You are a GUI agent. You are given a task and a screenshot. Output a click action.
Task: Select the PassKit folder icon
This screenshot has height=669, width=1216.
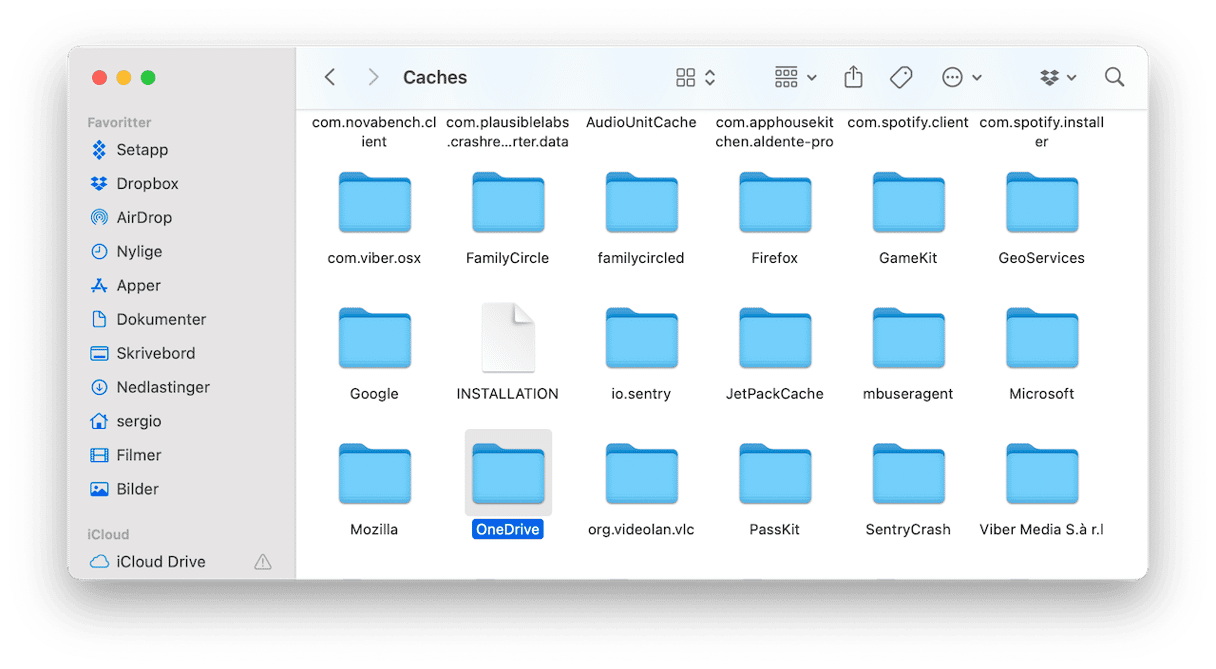point(775,475)
